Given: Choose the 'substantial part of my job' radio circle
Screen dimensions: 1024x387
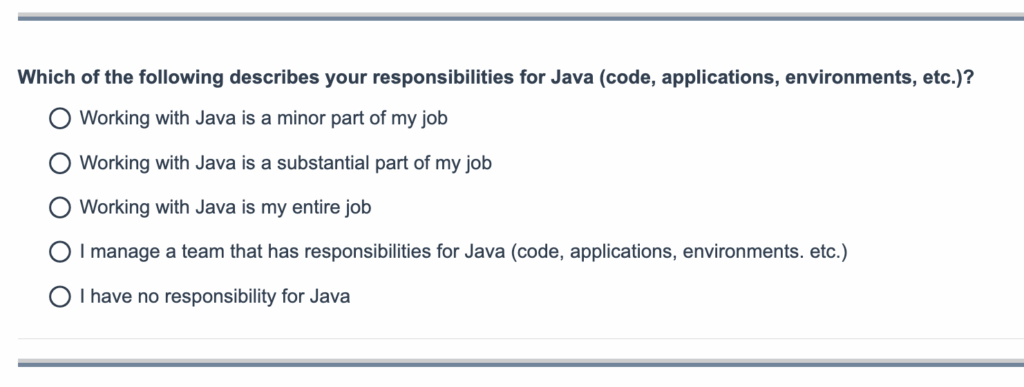Looking at the screenshot, I should pyautogui.click(x=60, y=163).
